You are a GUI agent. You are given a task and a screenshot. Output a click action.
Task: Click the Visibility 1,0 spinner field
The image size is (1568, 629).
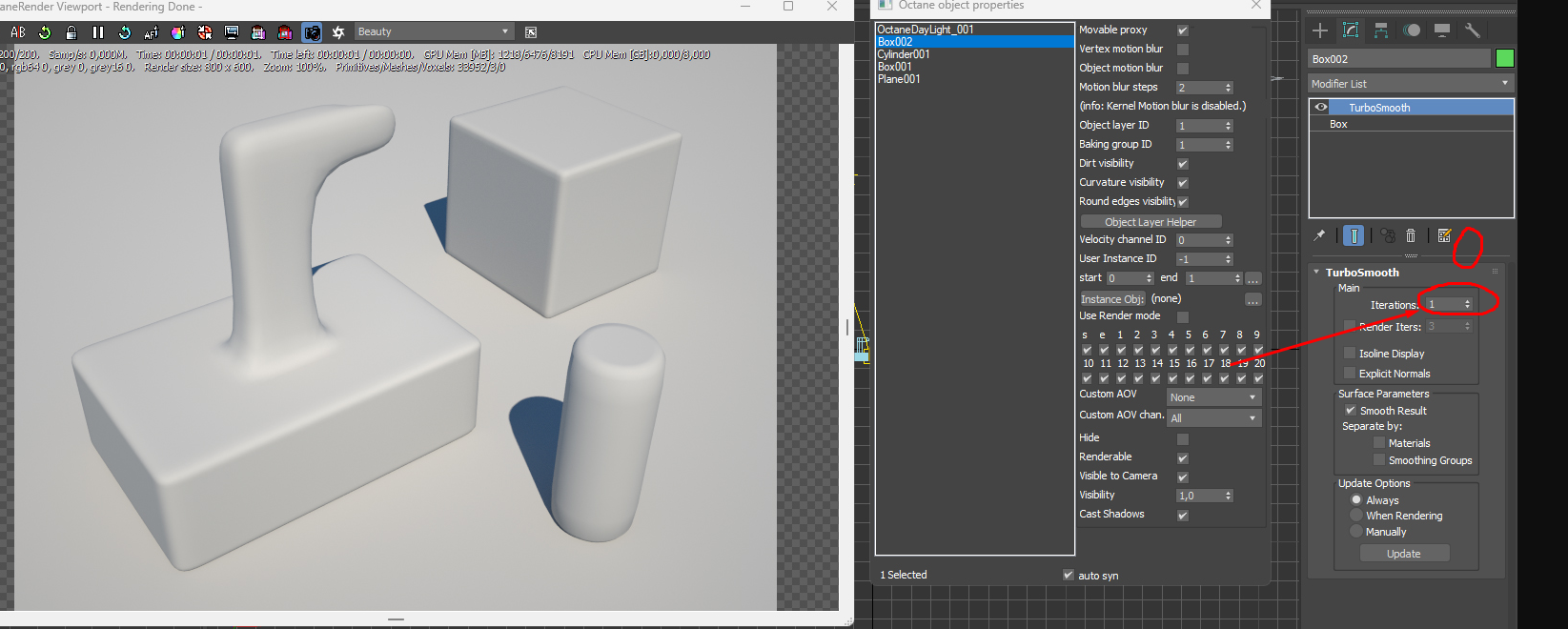(x=1205, y=496)
